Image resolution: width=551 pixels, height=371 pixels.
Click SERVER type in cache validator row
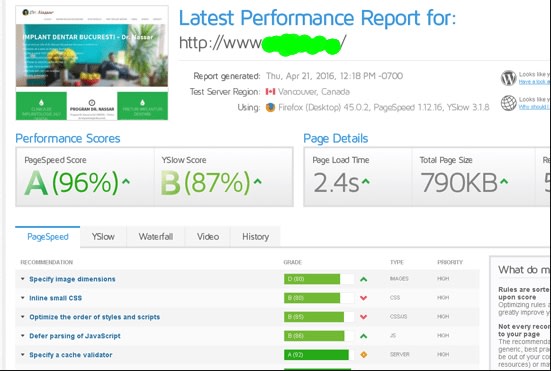click(400, 354)
